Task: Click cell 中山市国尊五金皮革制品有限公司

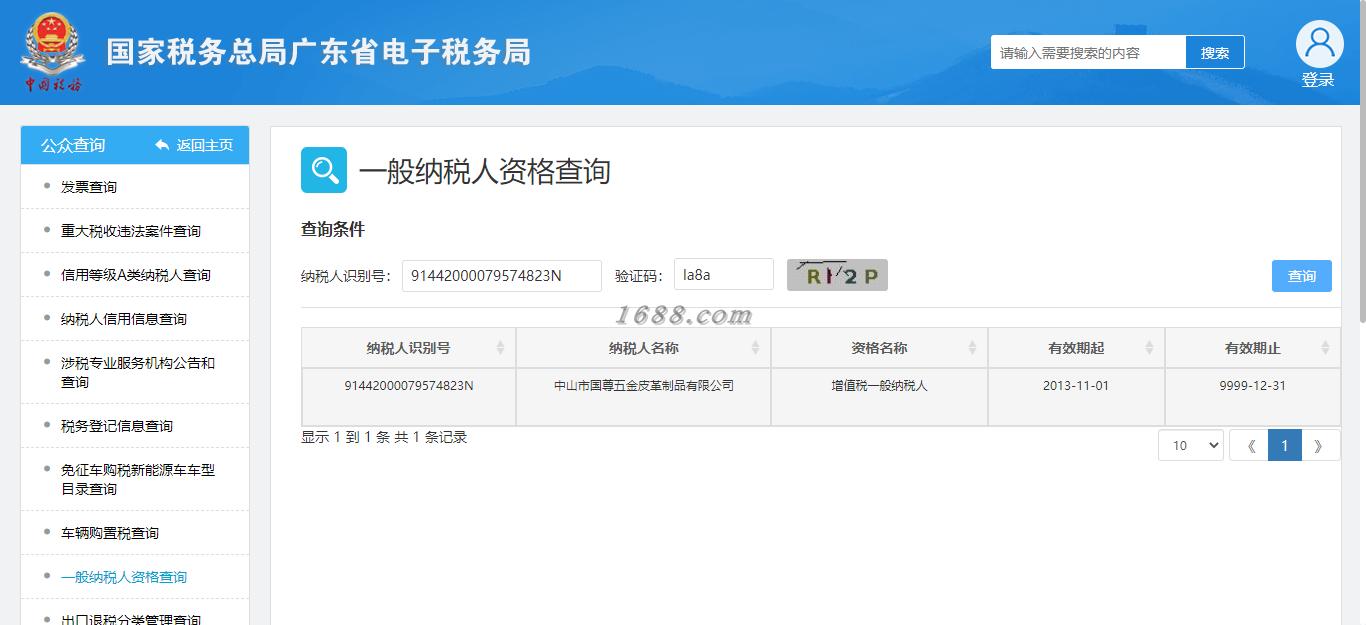Action: (644, 385)
